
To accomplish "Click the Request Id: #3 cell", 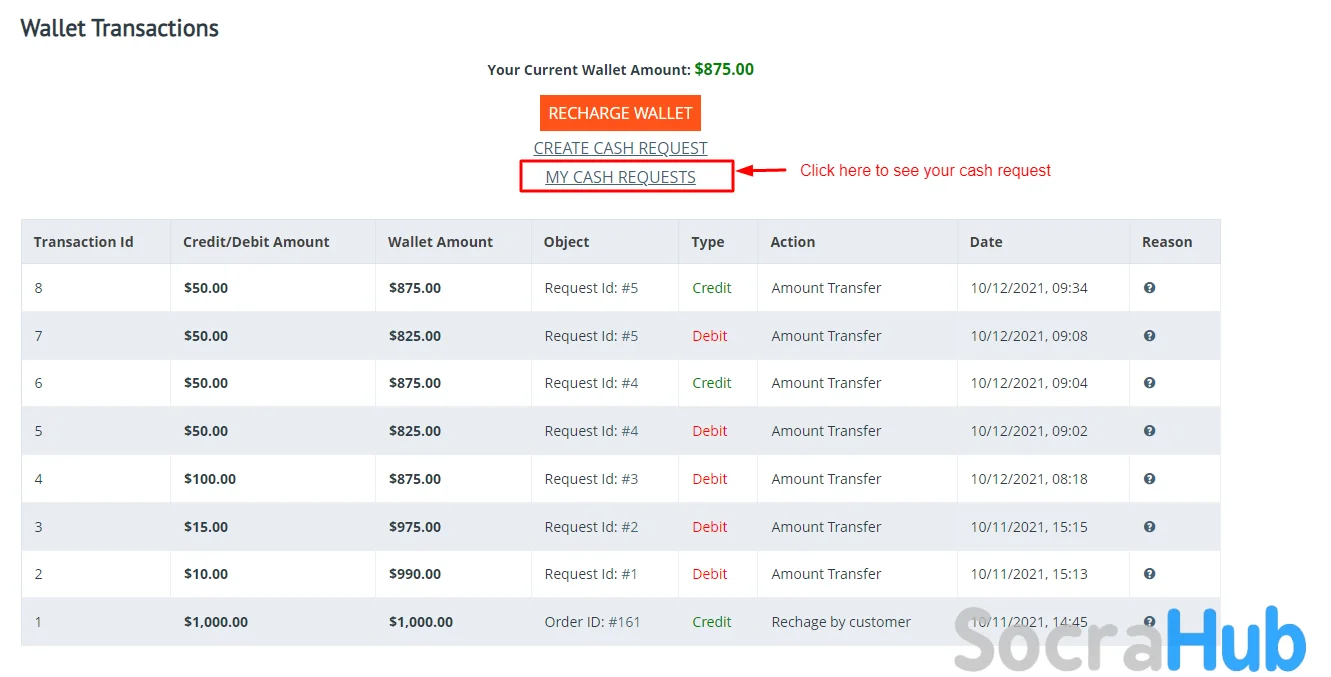I will pyautogui.click(x=591, y=479).
